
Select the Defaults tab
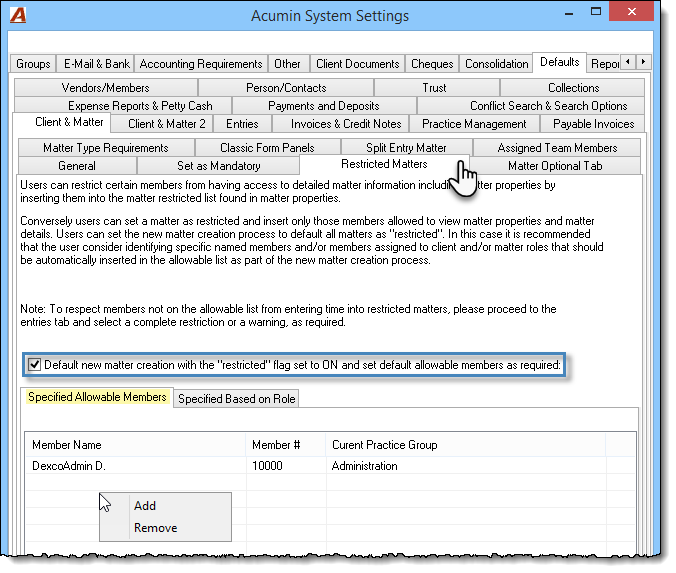(x=560, y=62)
